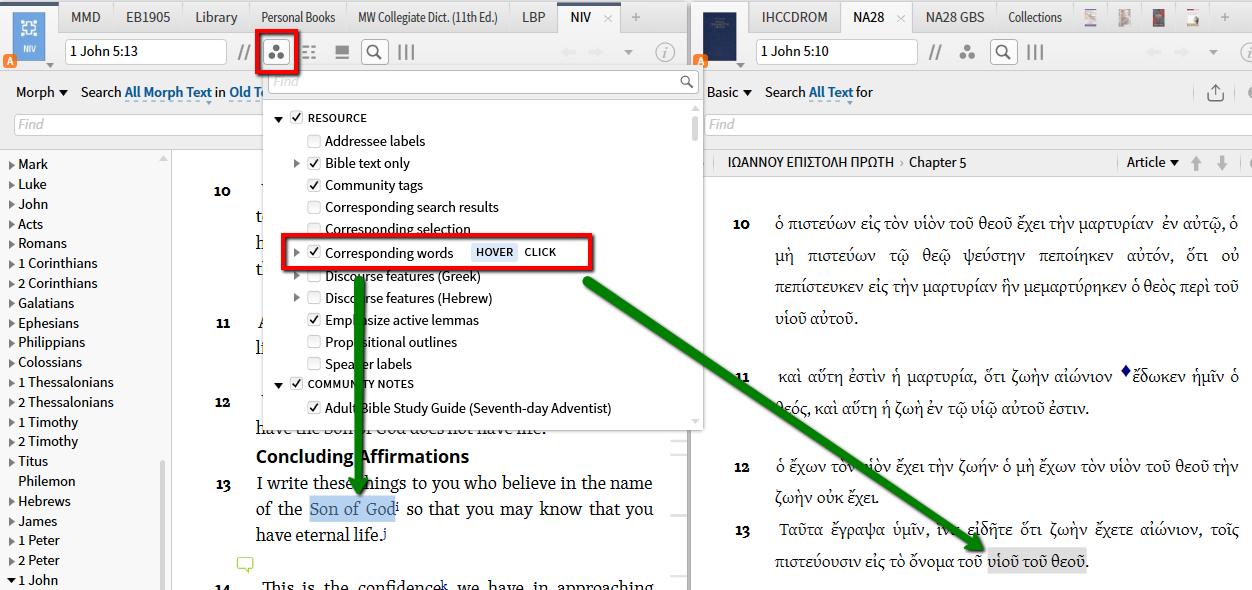
Task: Toggle inline search in NA28 toolbar
Action: pyautogui.click(x=1003, y=52)
